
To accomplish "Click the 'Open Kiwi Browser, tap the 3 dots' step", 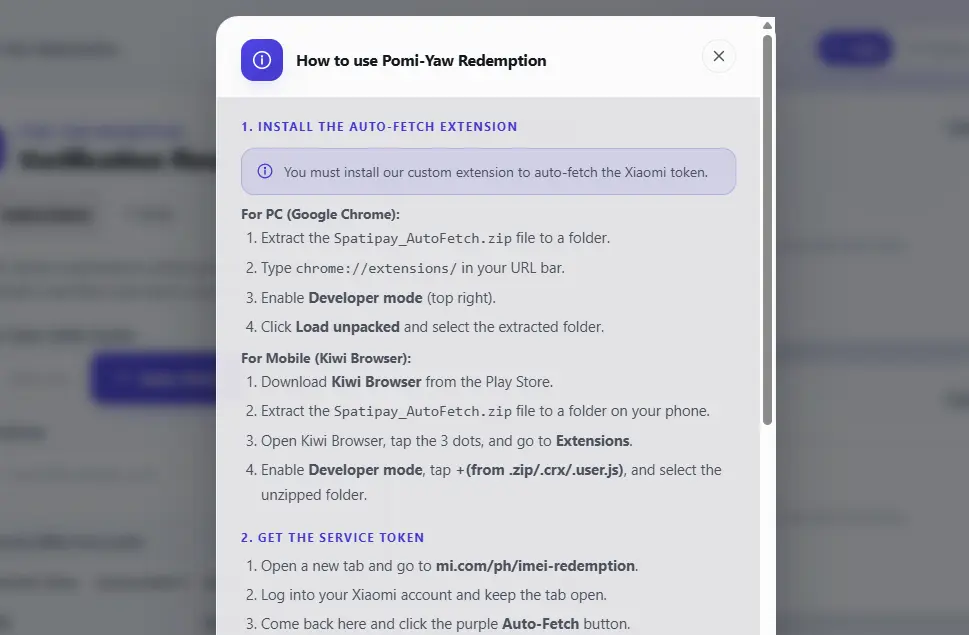I will click(x=446, y=440).
